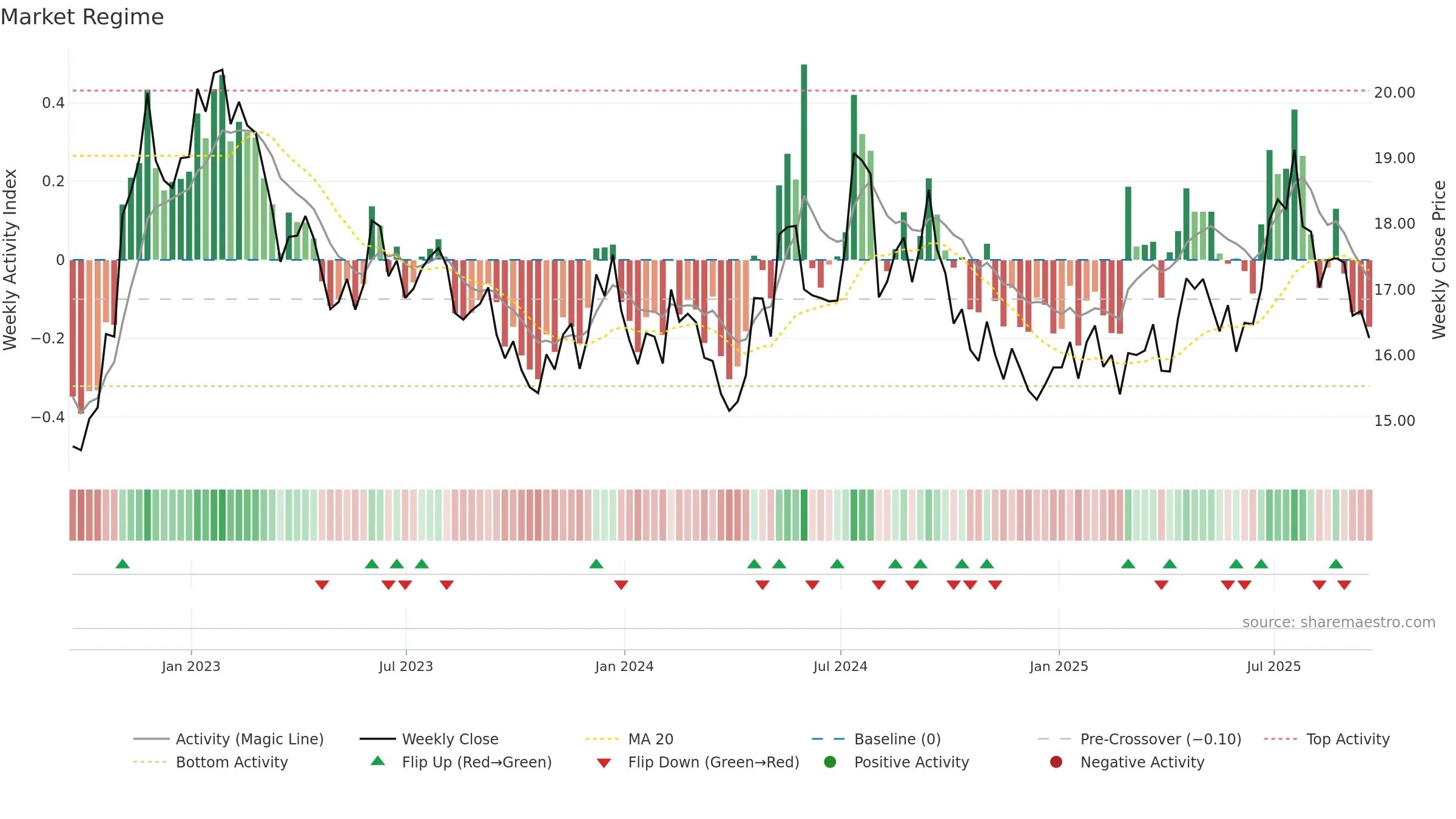Click the black Weekly Close legend line swatch
The image size is (1456, 819).
click(x=377, y=739)
